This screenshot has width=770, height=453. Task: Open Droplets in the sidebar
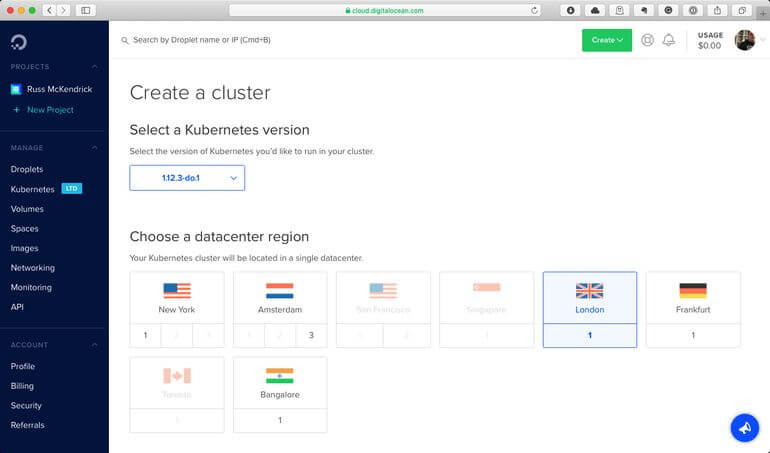(27, 169)
